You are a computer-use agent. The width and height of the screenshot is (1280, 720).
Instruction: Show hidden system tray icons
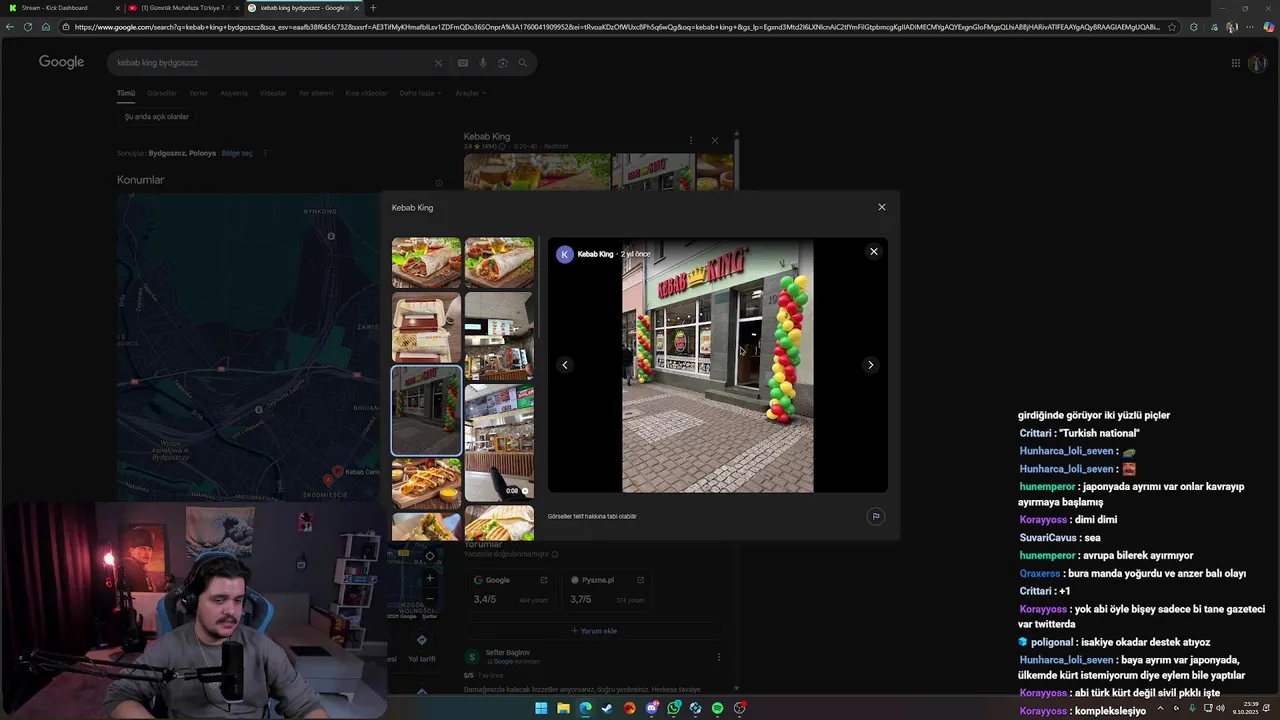pyautogui.click(x=1160, y=708)
